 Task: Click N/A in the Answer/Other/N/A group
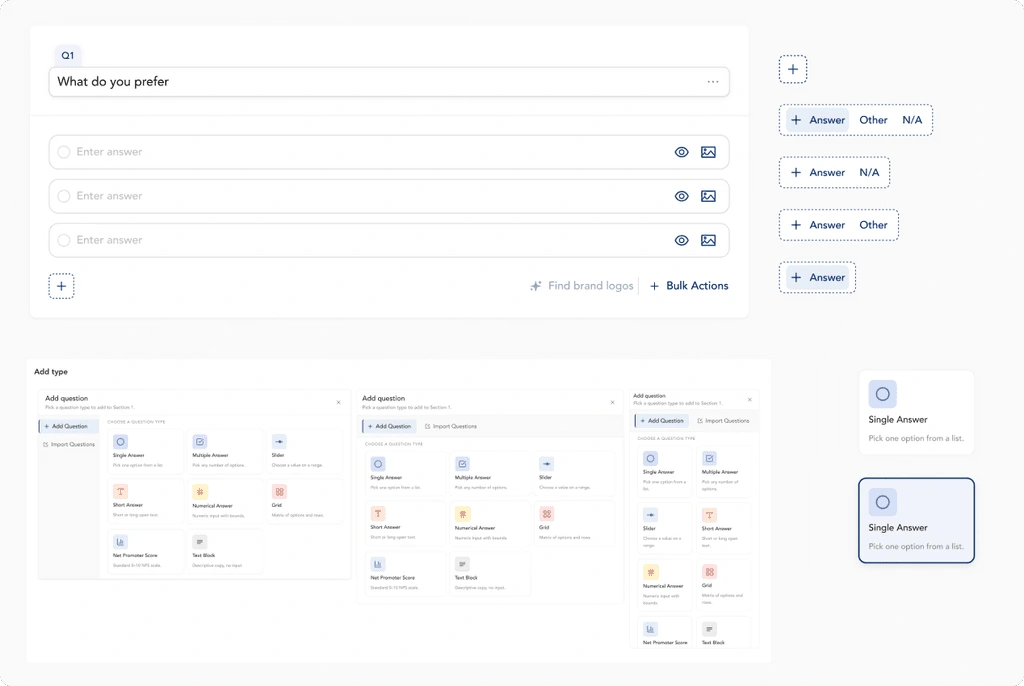(x=912, y=120)
